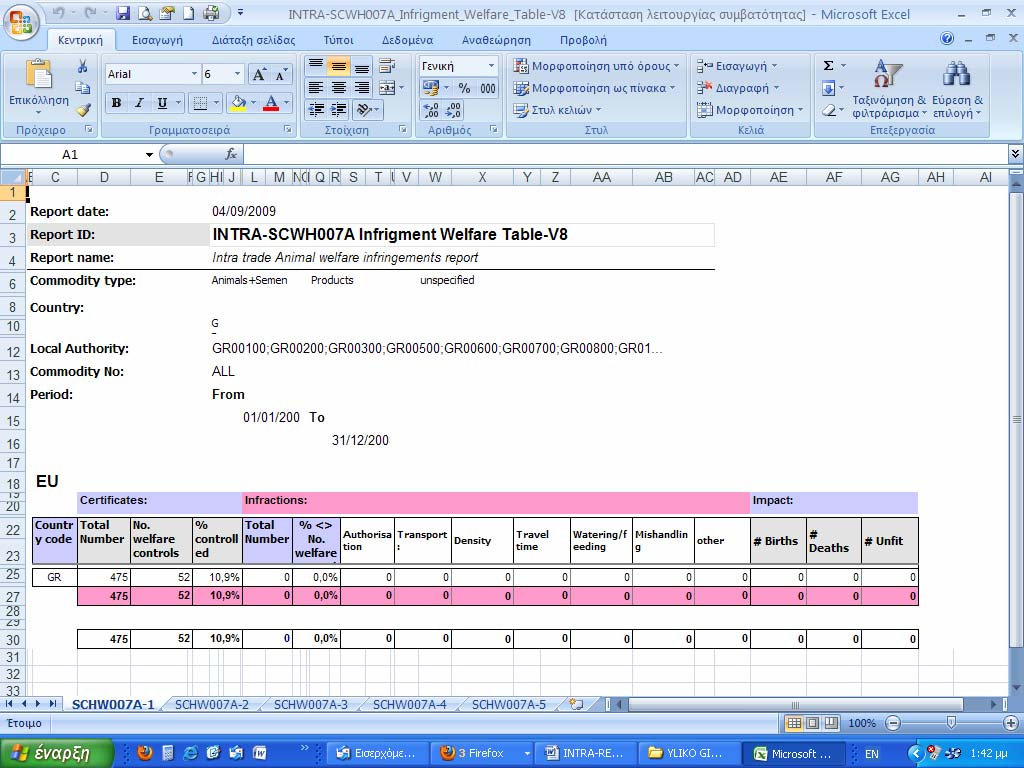The image size is (1024, 768).
Task: Toggle underline formatting
Action: coord(162,103)
